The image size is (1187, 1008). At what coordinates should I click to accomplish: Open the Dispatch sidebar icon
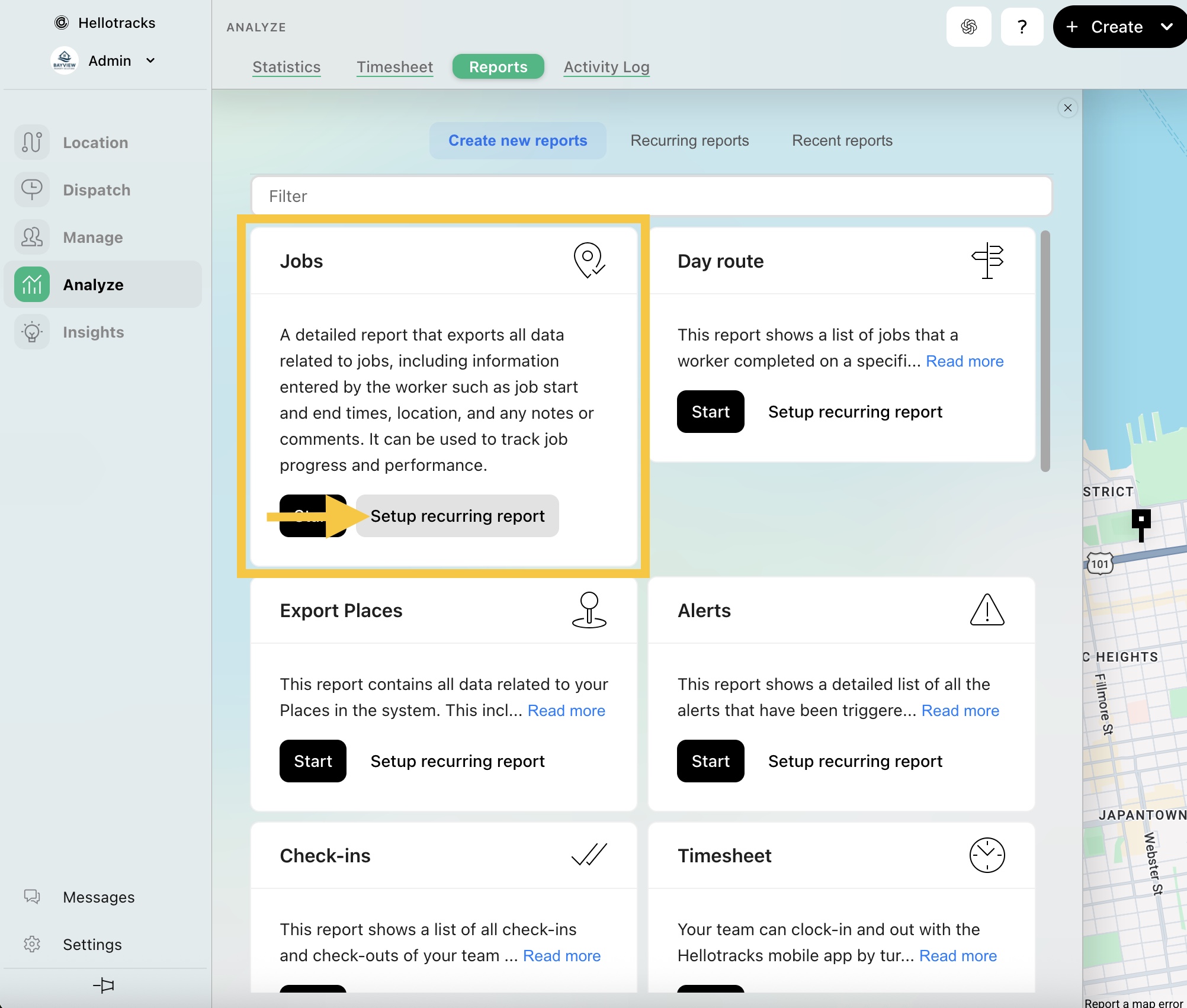[x=32, y=190]
